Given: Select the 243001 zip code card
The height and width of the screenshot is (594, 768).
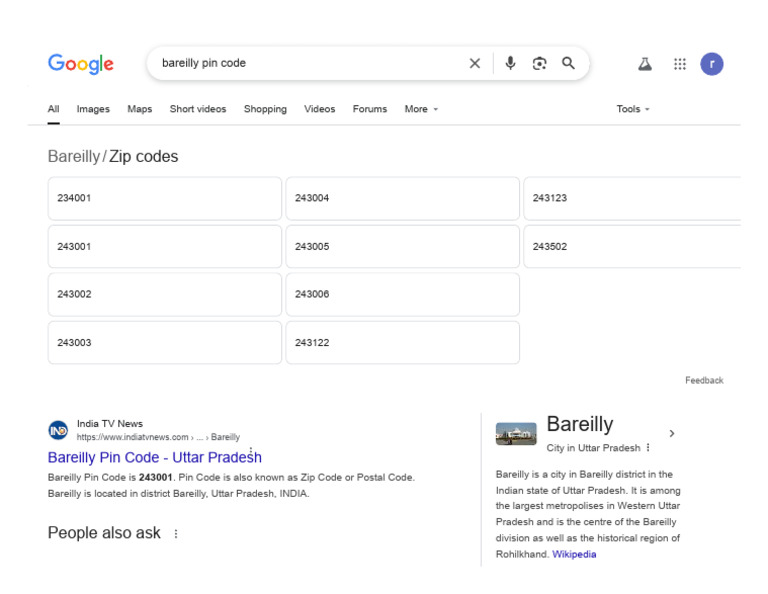Looking at the screenshot, I should pos(164,246).
